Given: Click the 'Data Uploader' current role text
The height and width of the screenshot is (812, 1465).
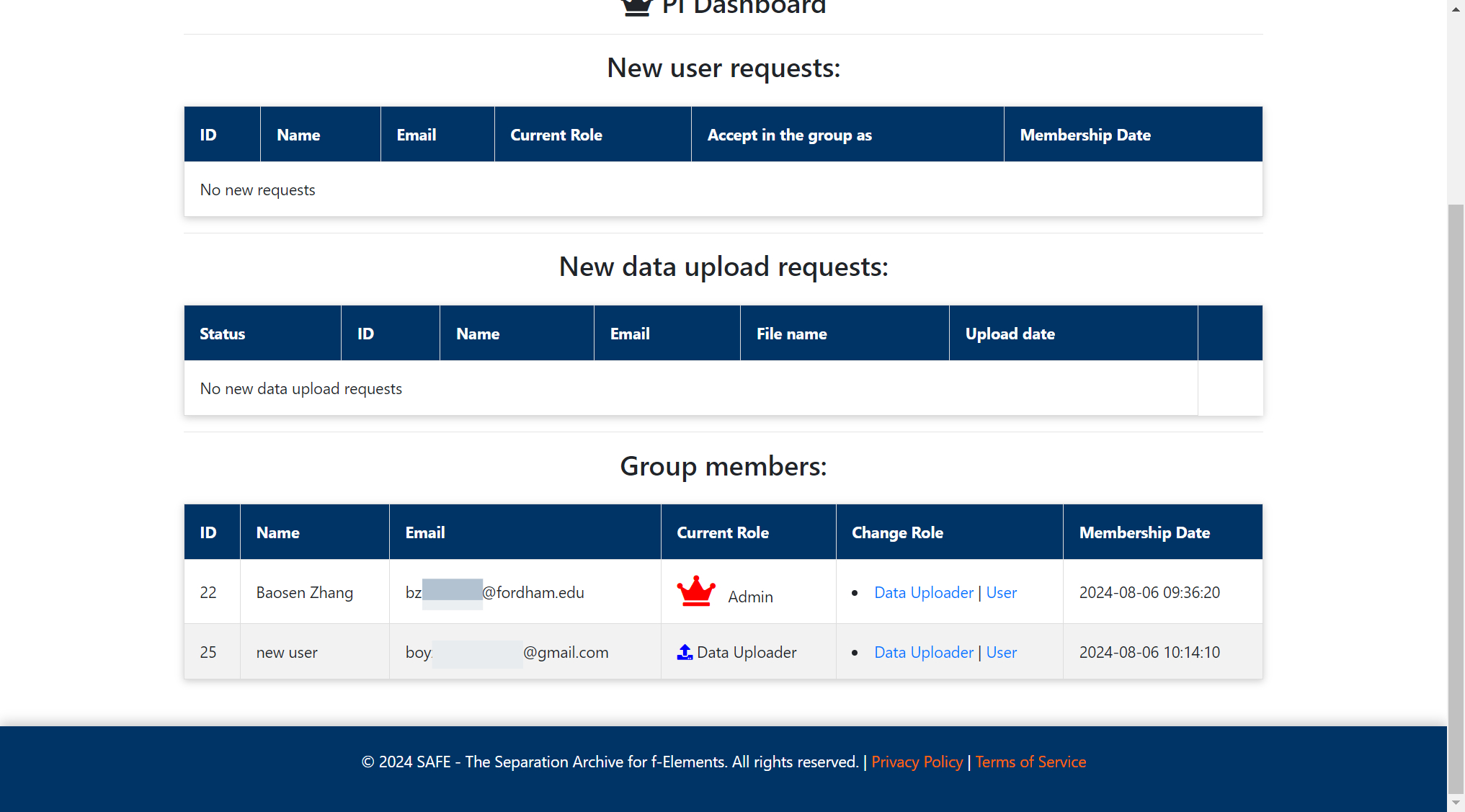Looking at the screenshot, I should (747, 652).
